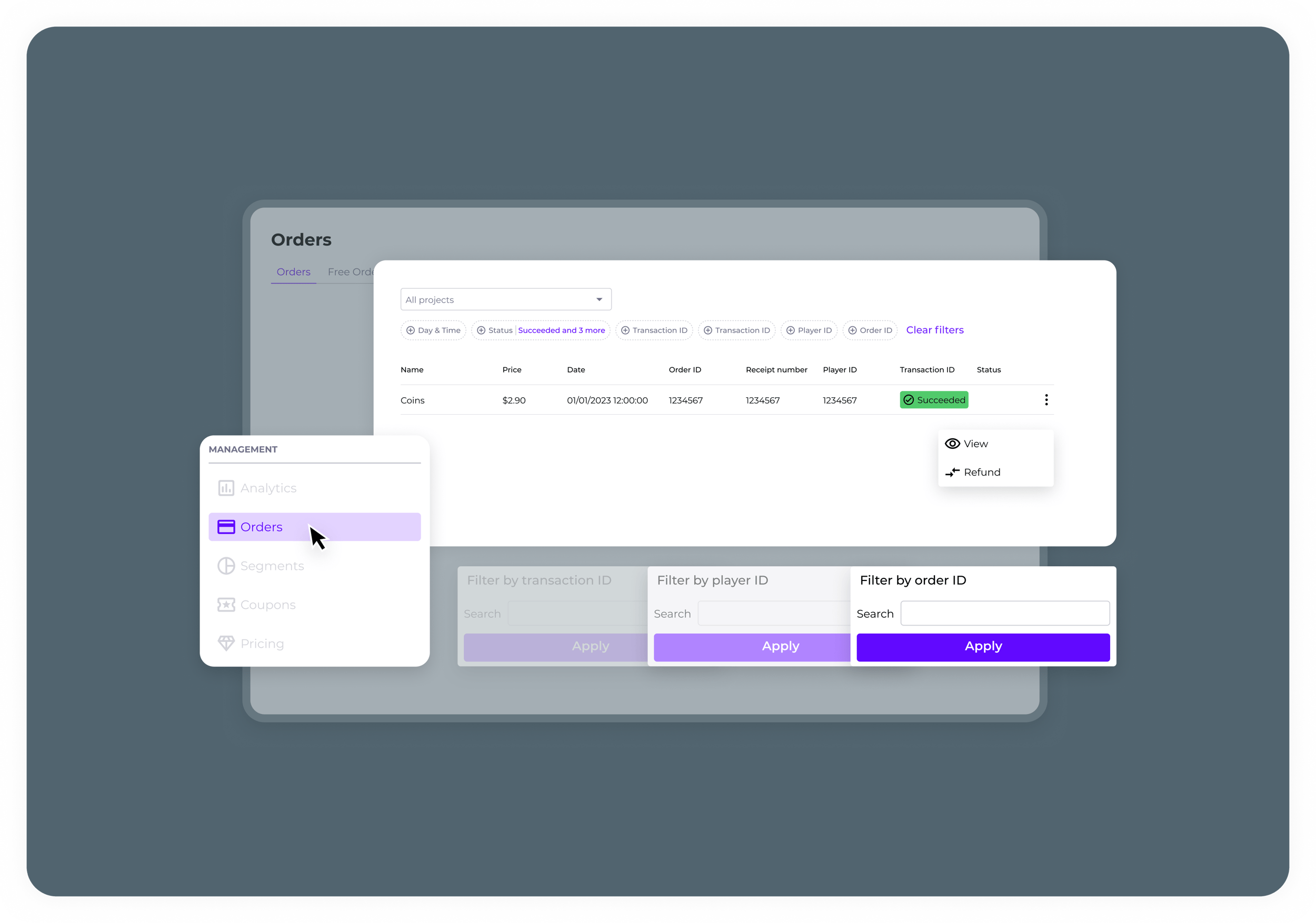
Task: Click the Coupons ticket icon in the sidebar
Action: (x=226, y=605)
